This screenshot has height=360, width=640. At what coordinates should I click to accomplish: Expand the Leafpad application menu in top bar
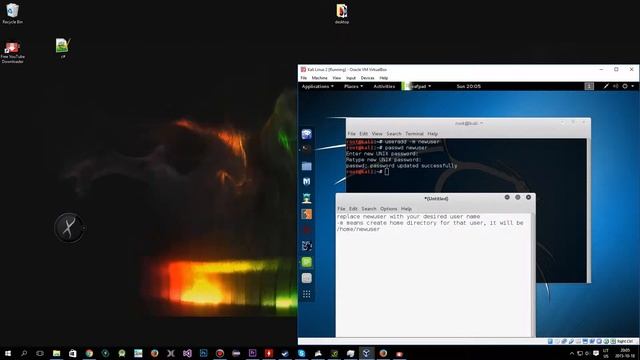coord(417,87)
